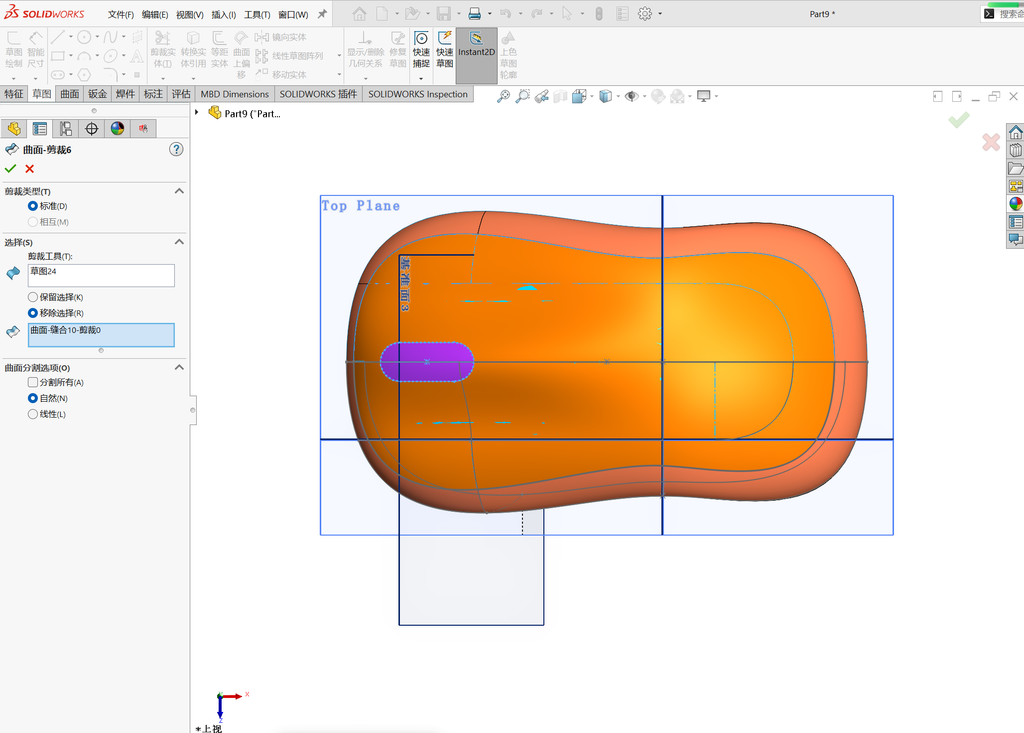The width and height of the screenshot is (1024, 733).
Task: Switch to the 评估 tab
Action: point(181,94)
